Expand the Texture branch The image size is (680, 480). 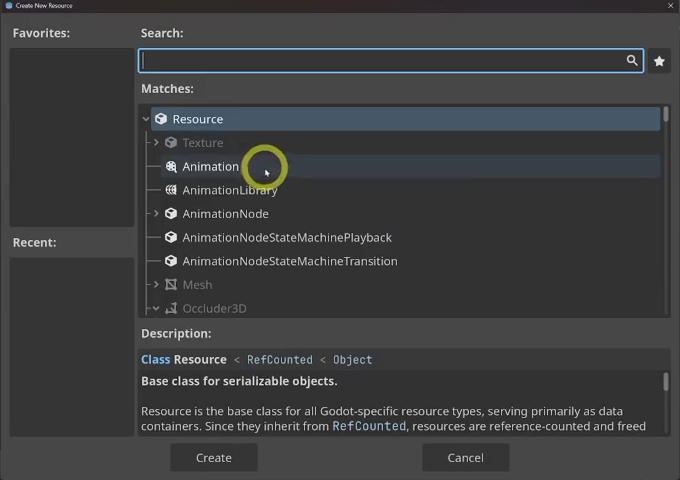[156, 142]
